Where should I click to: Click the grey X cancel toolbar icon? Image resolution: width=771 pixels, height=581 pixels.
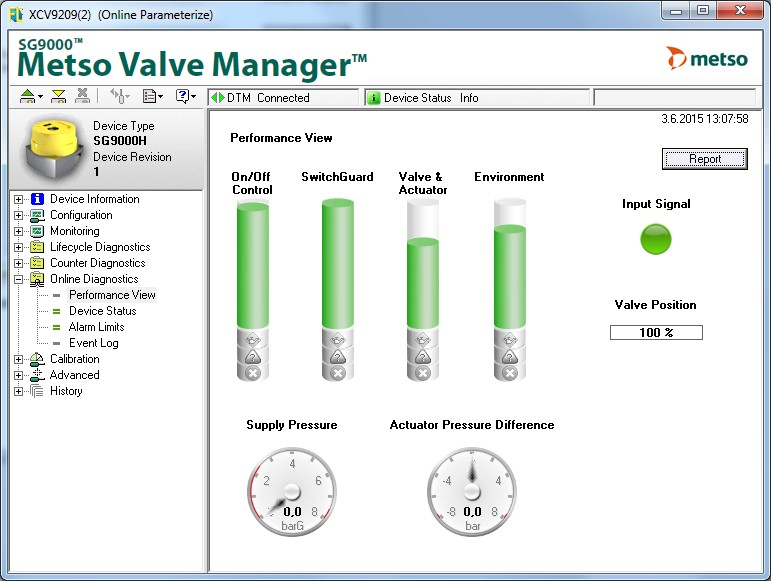(83, 95)
